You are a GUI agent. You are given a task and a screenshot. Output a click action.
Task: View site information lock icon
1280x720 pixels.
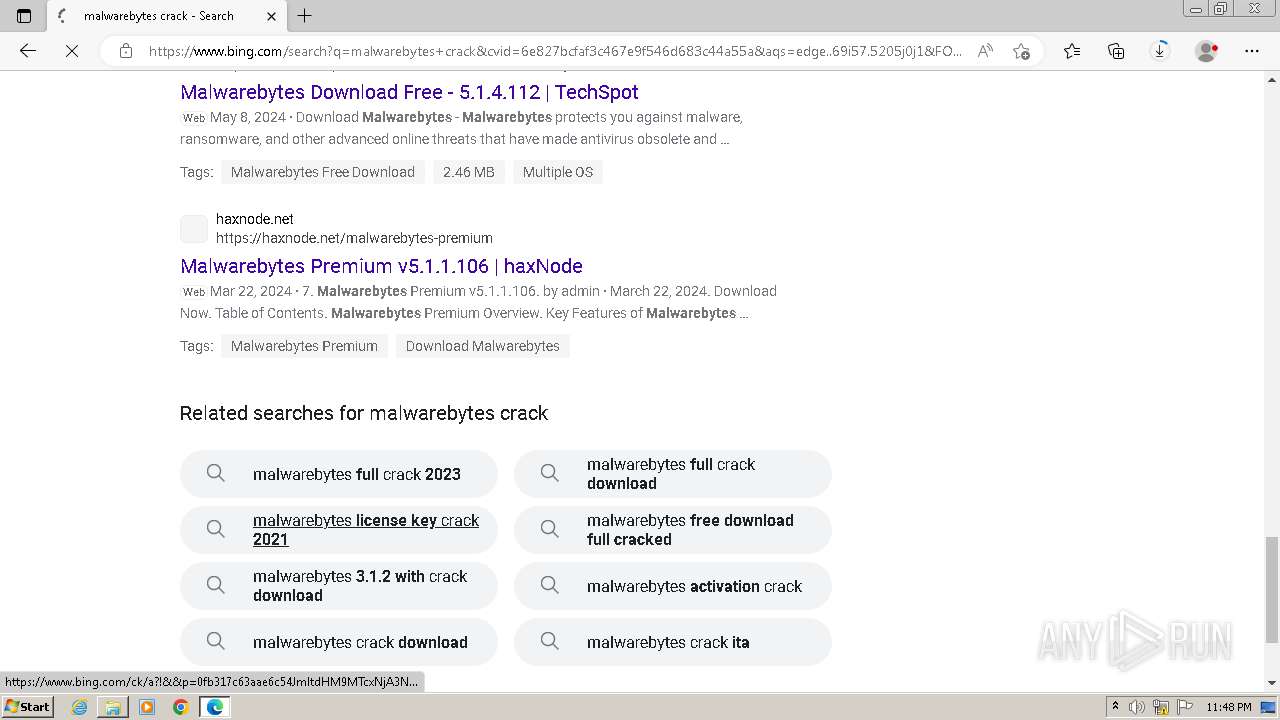pyautogui.click(x=126, y=51)
